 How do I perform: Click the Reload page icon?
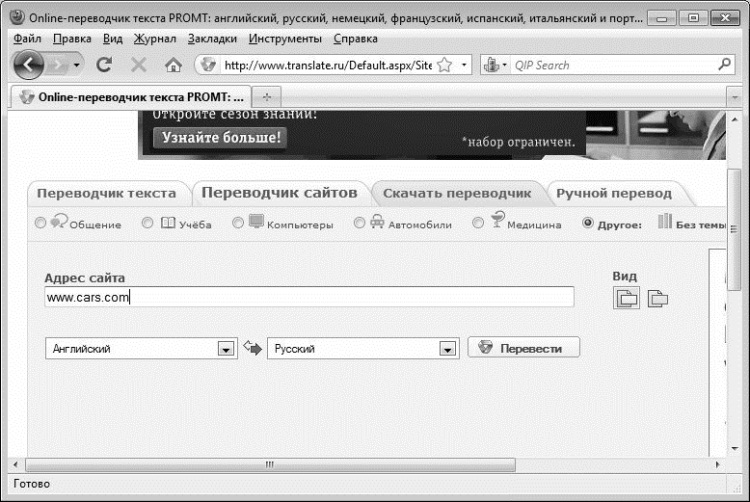[103, 65]
